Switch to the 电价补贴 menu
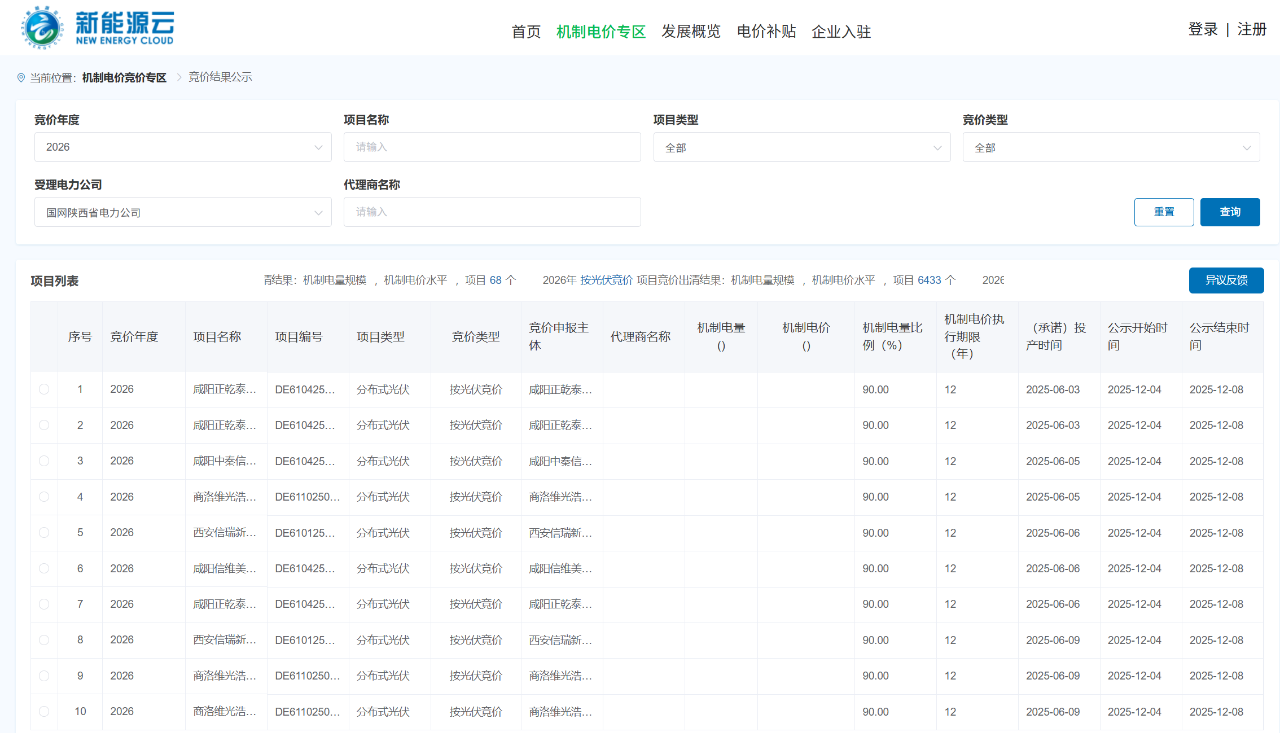The height and width of the screenshot is (733, 1280). click(x=766, y=31)
